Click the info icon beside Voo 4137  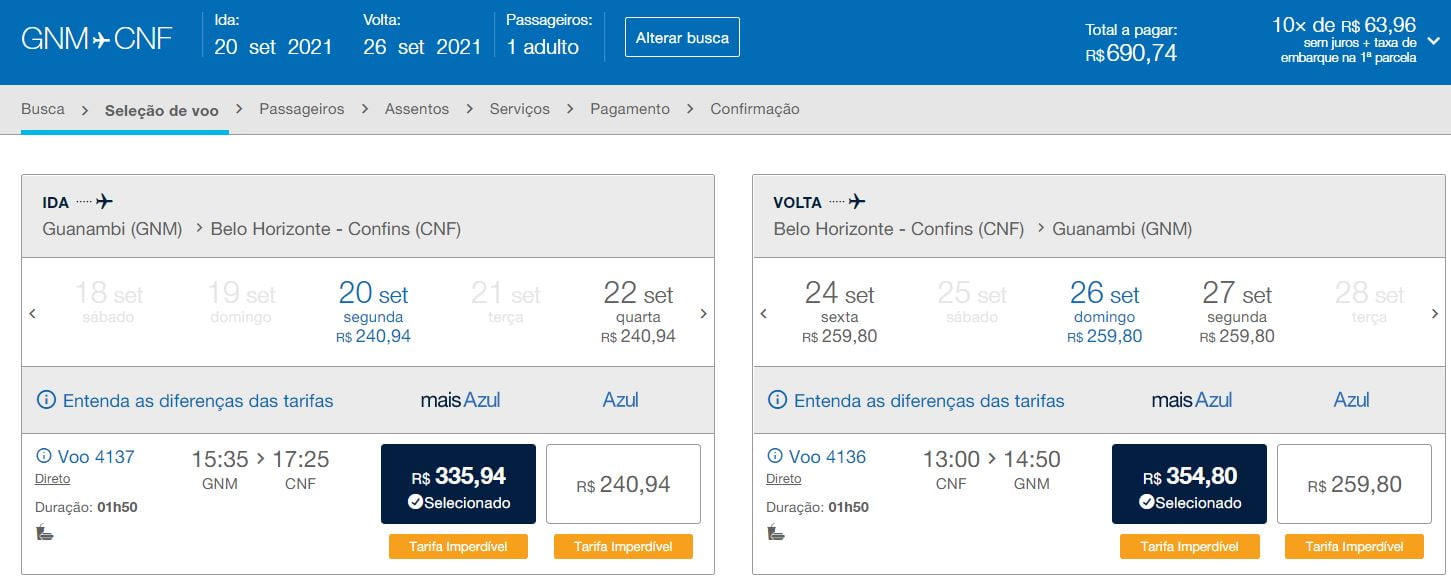point(43,457)
